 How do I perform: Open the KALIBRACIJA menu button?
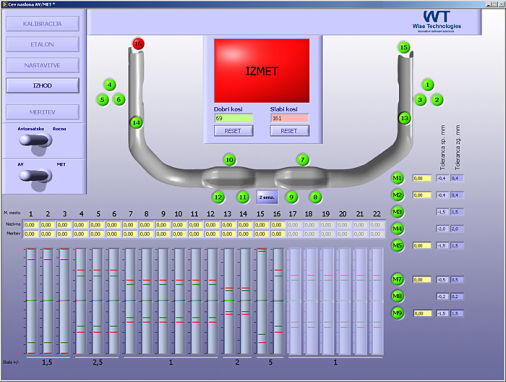[x=42, y=24]
